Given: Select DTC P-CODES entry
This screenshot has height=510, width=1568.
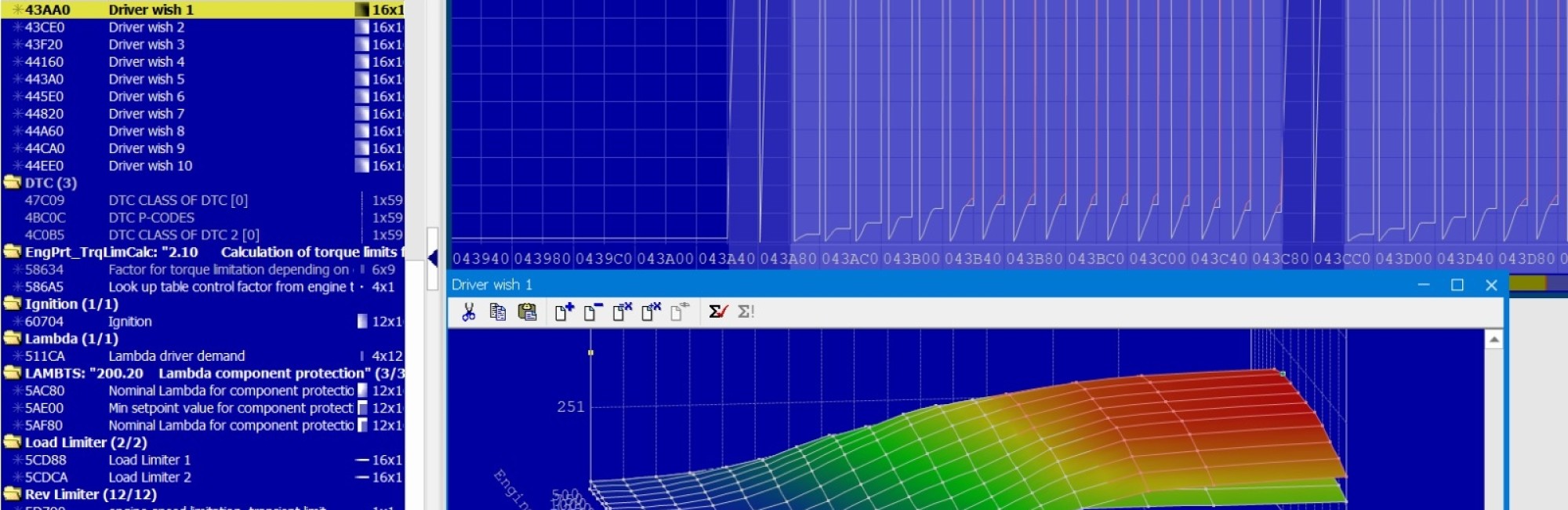Looking at the screenshot, I should coord(151,217).
